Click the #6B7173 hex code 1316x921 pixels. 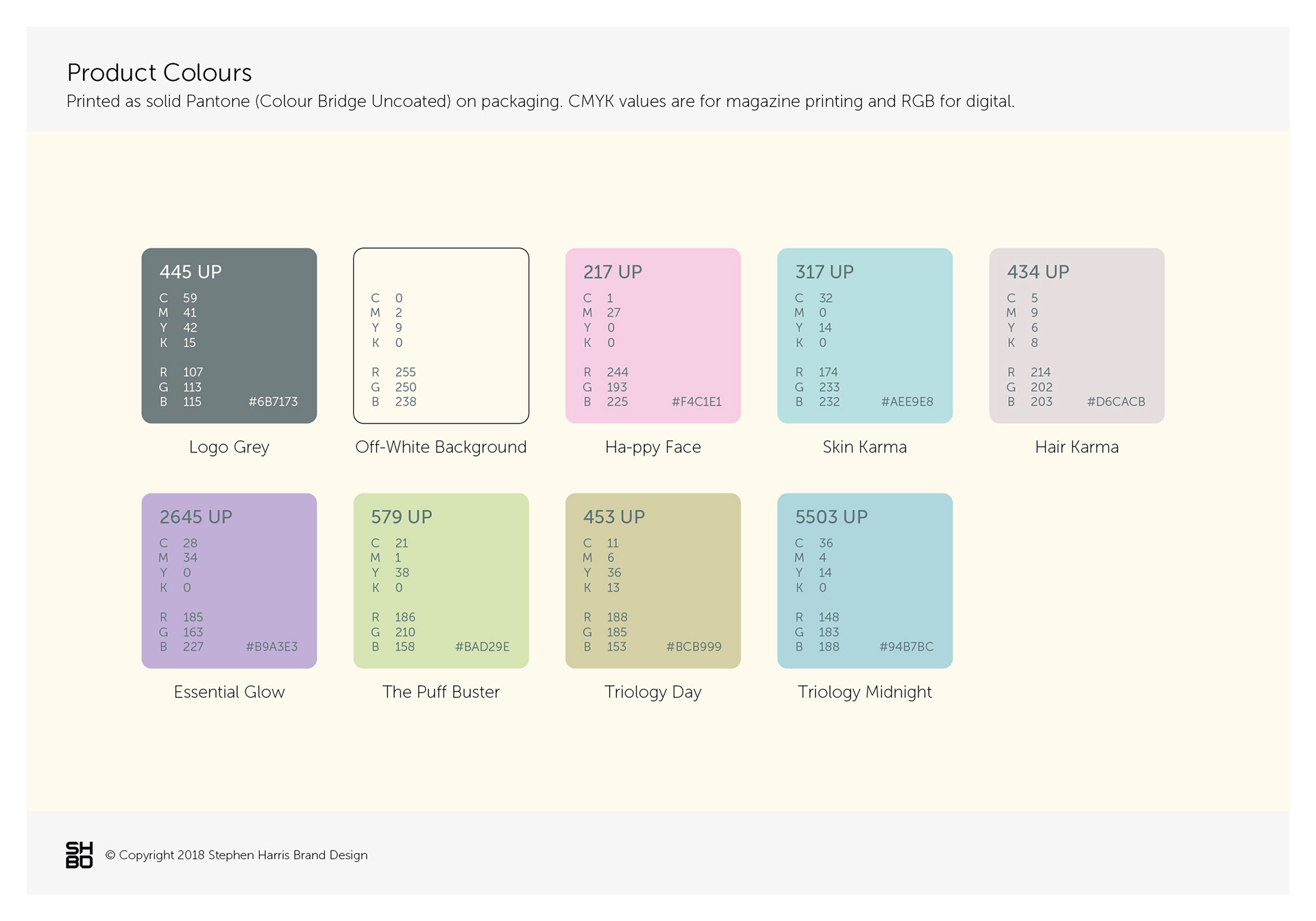[x=273, y=402]
